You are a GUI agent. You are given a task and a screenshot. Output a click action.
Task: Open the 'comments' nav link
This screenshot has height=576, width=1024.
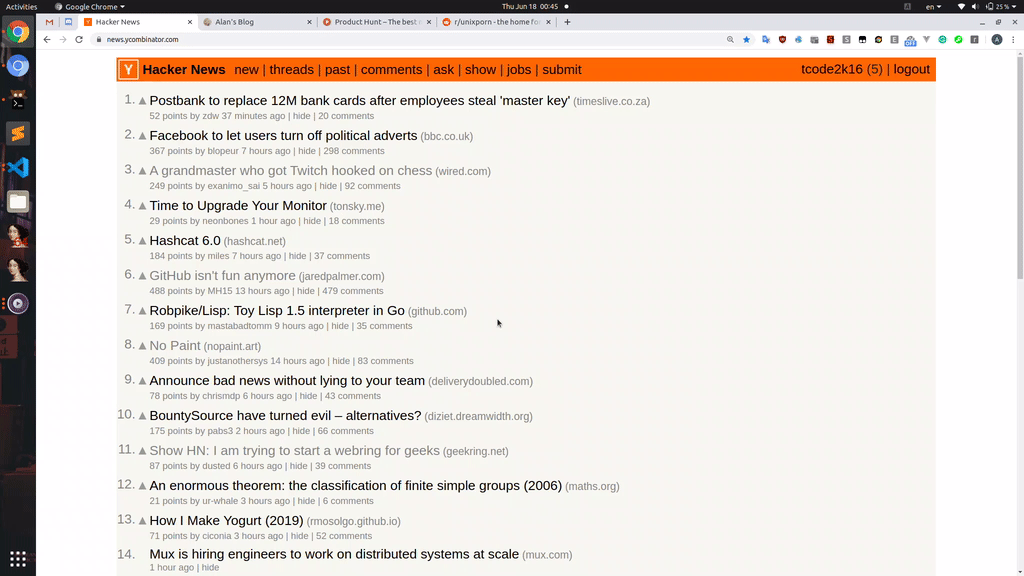pos(391,70)
